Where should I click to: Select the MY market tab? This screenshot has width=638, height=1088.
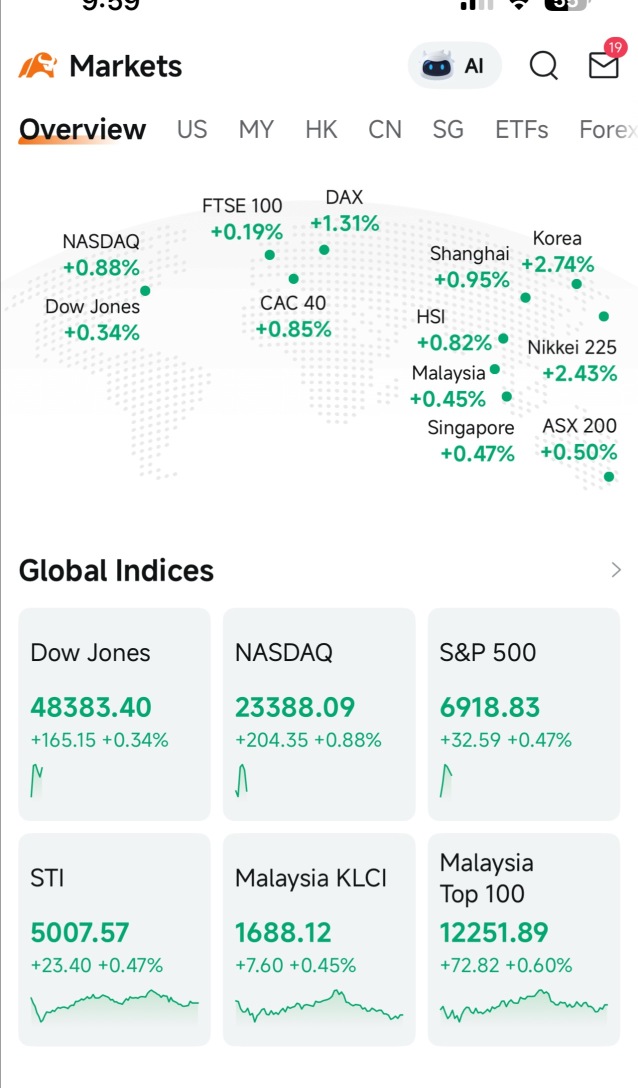click(256, 130)
